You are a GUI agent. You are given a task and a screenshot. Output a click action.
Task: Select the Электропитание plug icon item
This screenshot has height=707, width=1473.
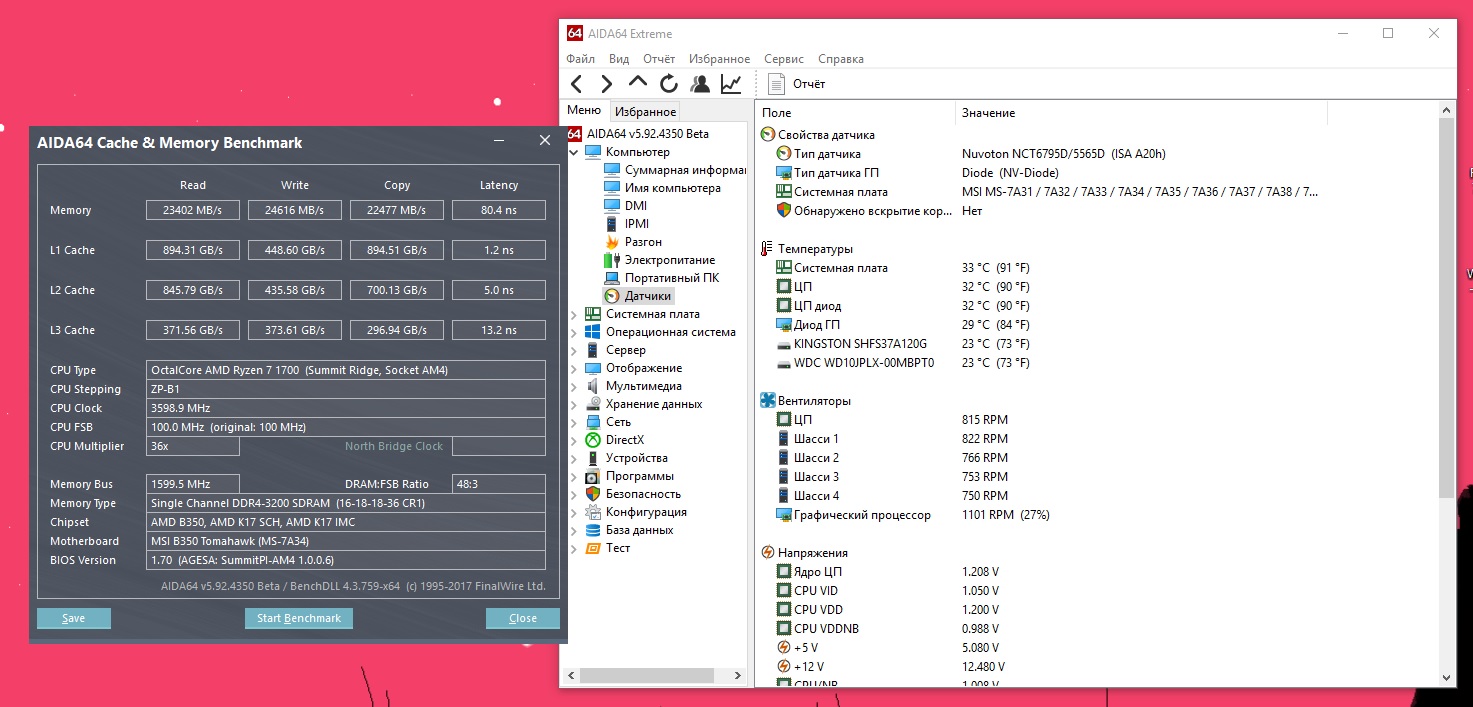(612, 260)
